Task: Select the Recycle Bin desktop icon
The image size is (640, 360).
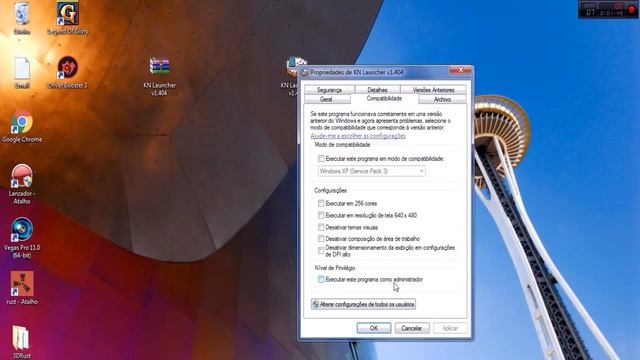Action: click(x=22, y=14)
